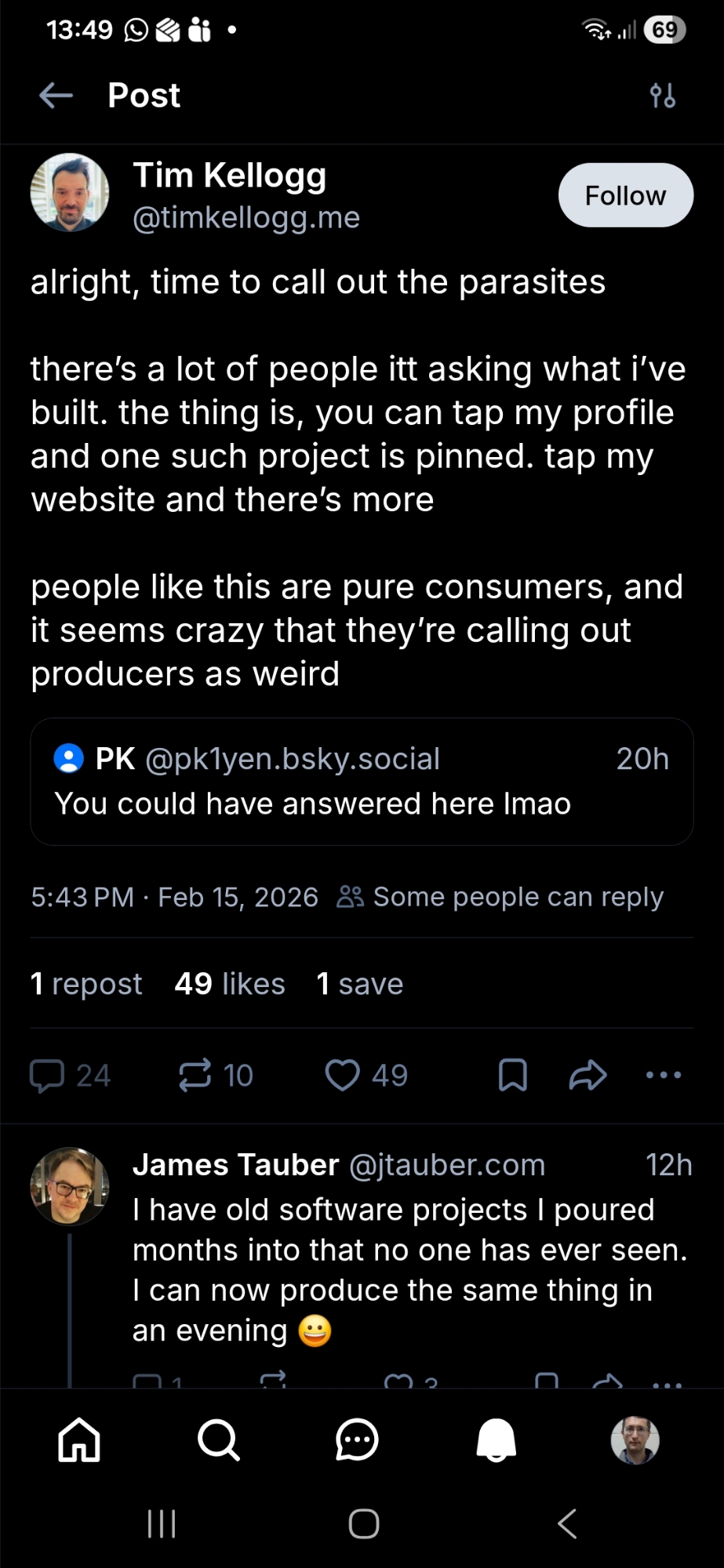Follow Tim Kellogg
This screenshot has height=1568, width=724.
[x=625, y=195]
